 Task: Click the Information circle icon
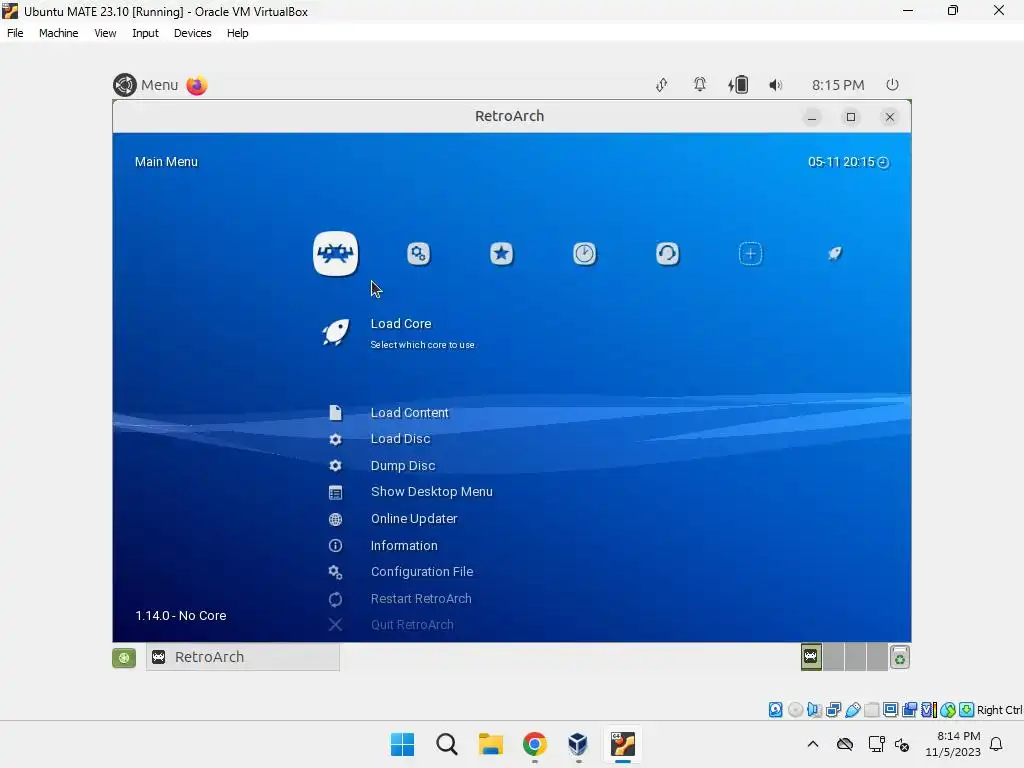point(335,545)
